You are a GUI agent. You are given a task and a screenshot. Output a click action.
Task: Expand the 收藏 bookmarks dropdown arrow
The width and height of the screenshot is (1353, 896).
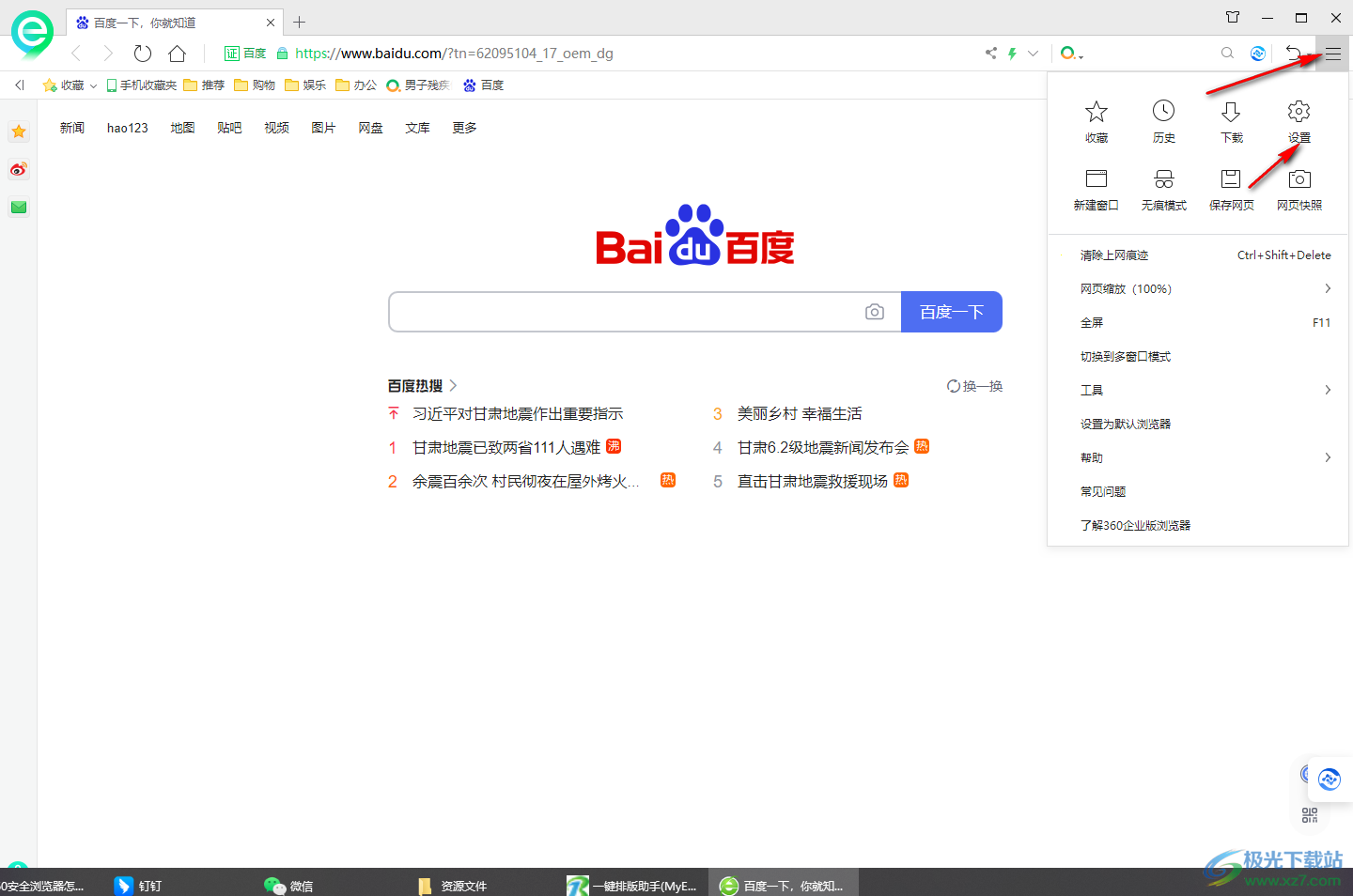tap(93, 86)
